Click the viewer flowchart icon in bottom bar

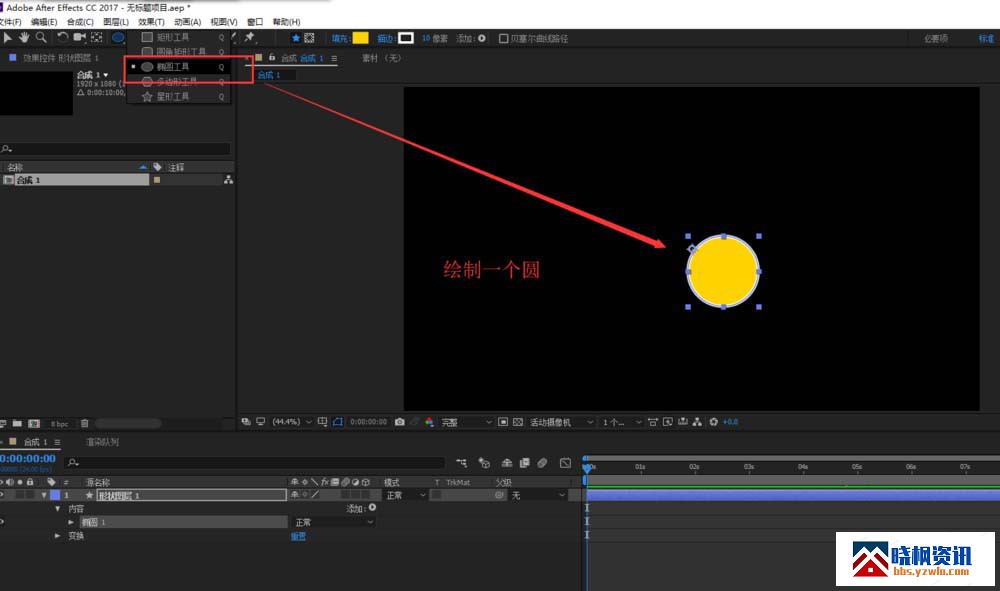click(697, 422)
